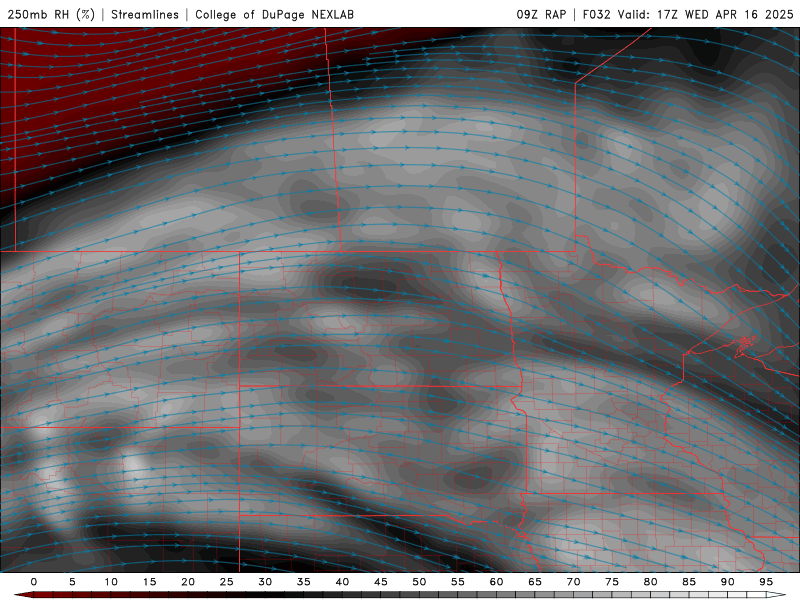800x600 pixels.
Task: Click the dark red end of color scale
Action: pyautogui.click(x=23, y=595)
